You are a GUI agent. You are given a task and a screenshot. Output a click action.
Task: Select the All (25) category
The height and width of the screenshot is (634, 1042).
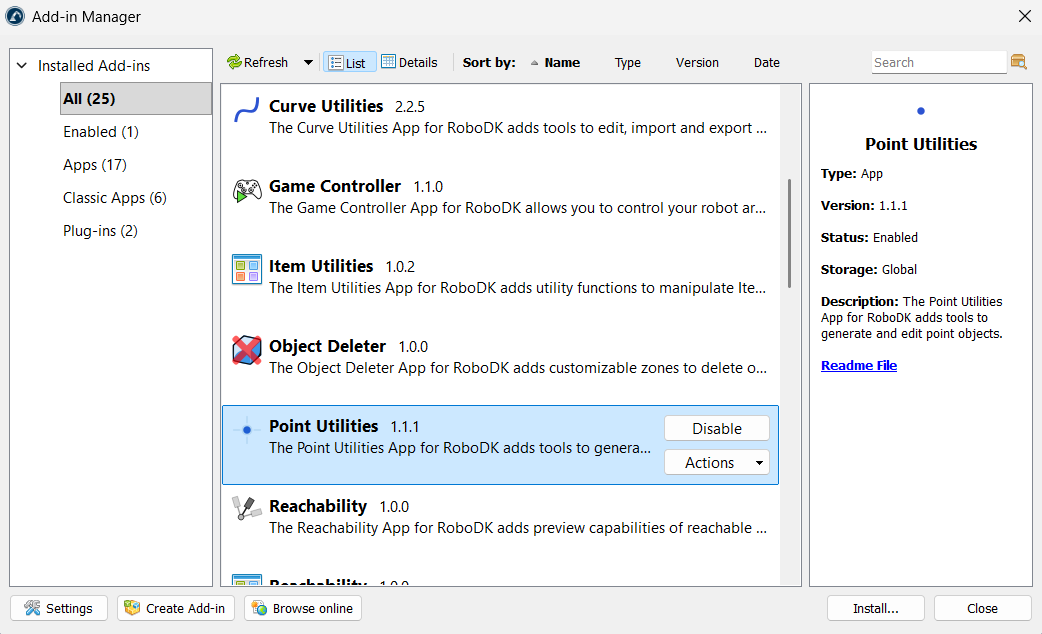pyautogui.click(x=136, y=98)
